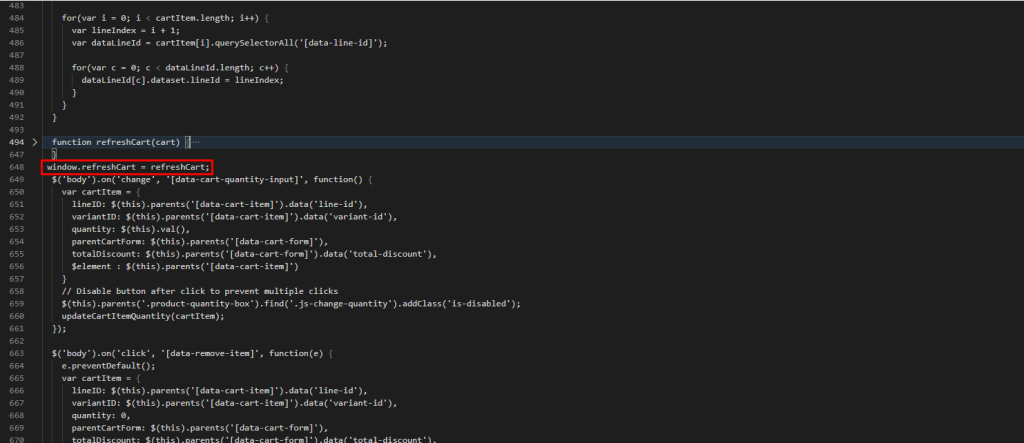Click the highlighted window.refreshCart assignment line

click(127, 167)
